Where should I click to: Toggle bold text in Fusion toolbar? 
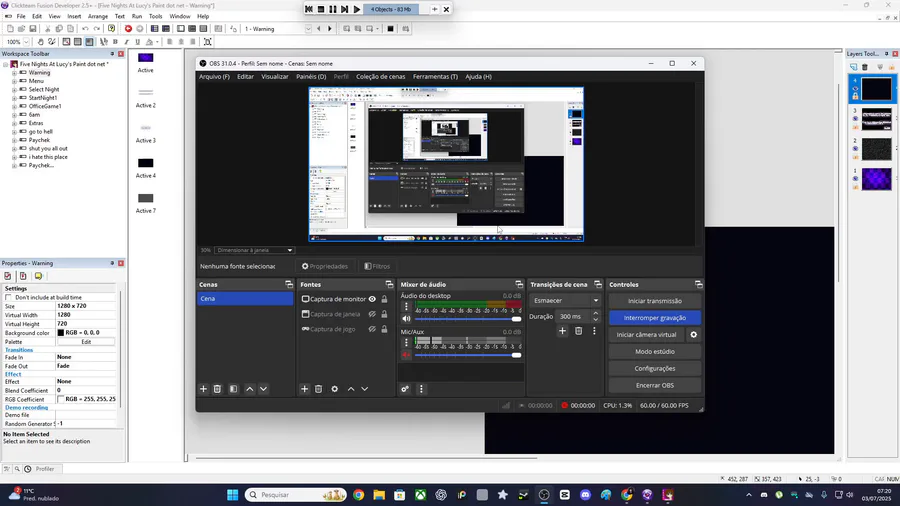pyautogui.click(x=115, y=42)
